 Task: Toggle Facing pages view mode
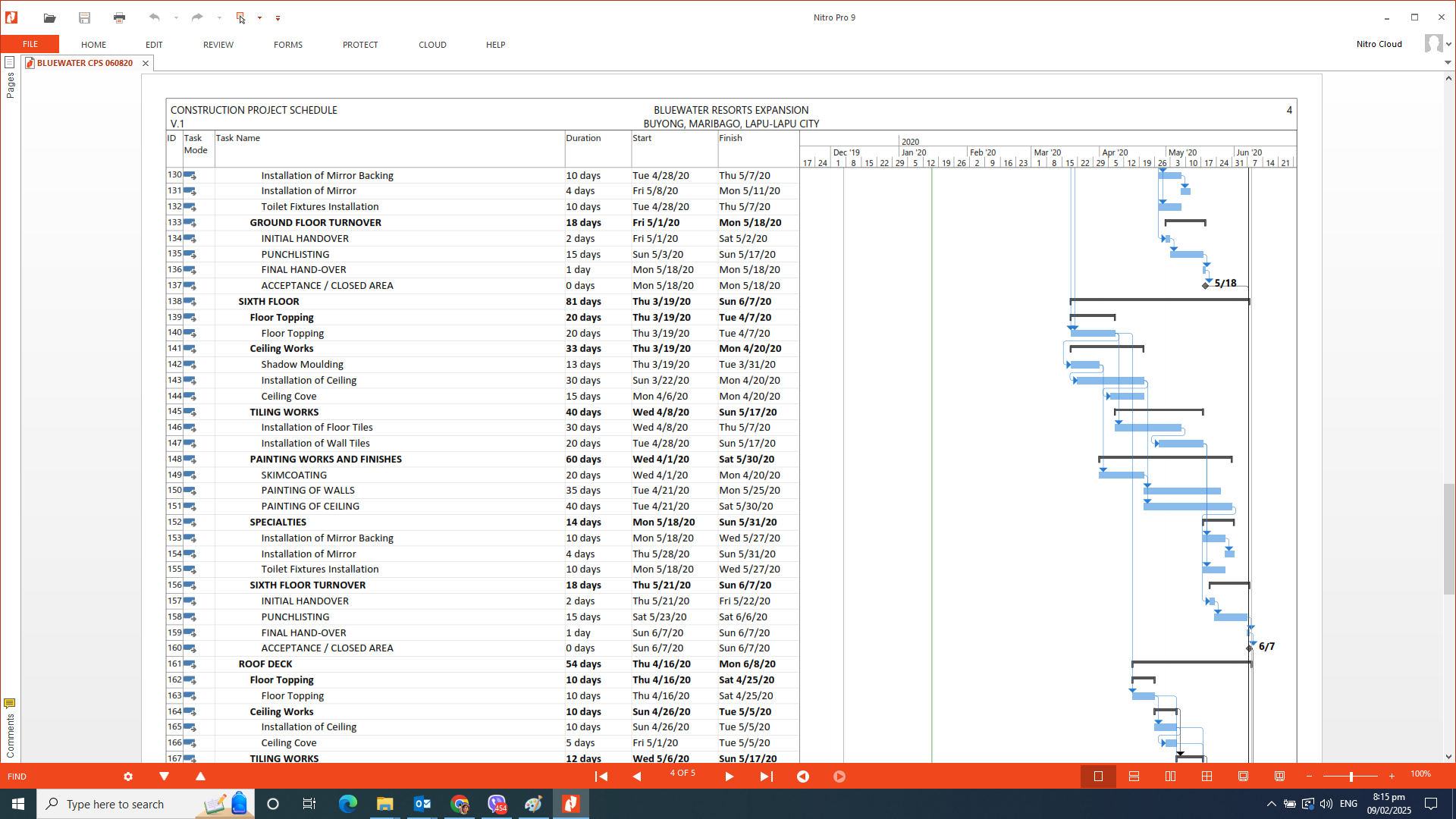pos(1170,777)
